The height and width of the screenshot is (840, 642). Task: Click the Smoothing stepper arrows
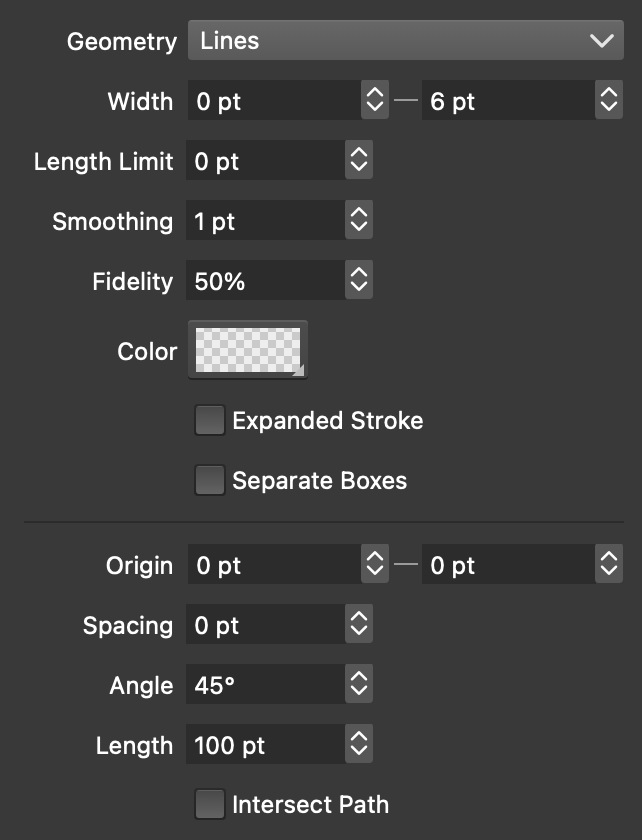click(358, 221)
